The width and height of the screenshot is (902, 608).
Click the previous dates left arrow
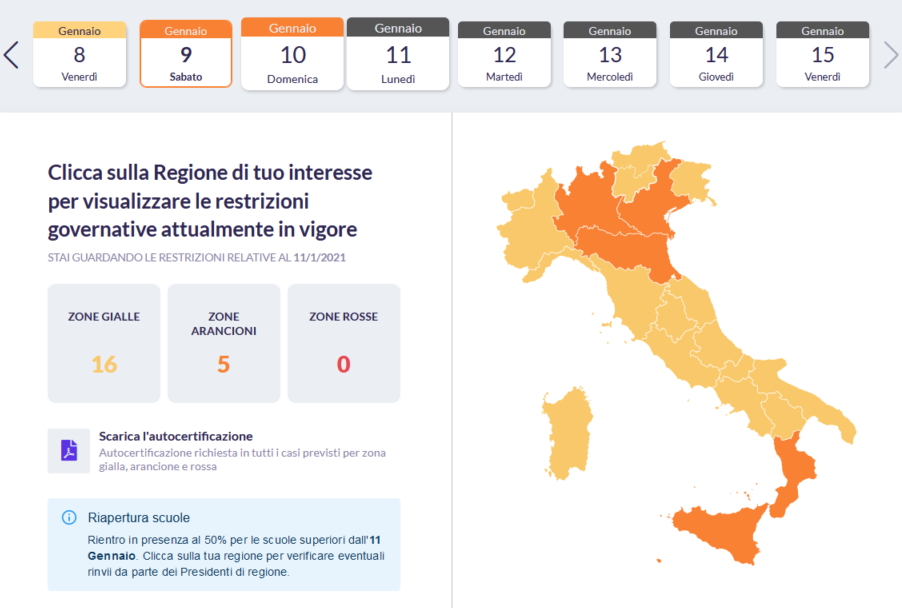(11, 55)
